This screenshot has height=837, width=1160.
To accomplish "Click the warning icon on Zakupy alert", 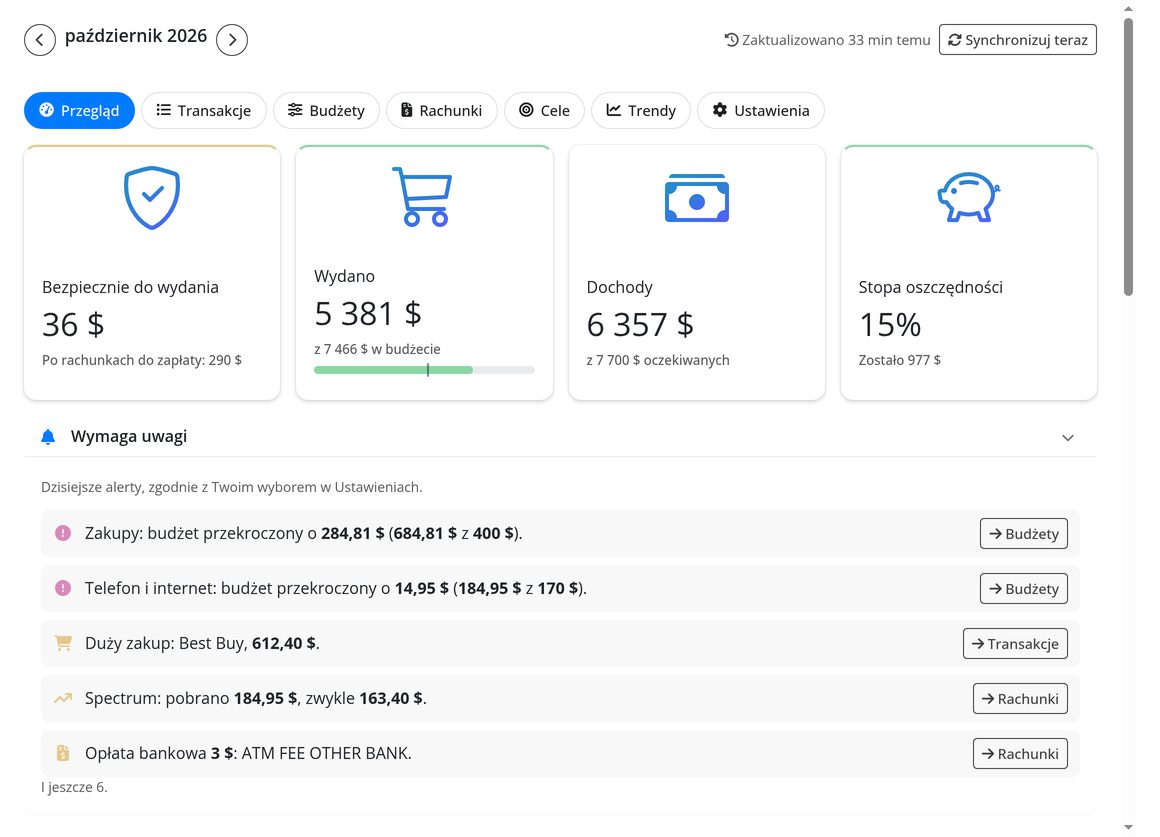I will 63,533.
